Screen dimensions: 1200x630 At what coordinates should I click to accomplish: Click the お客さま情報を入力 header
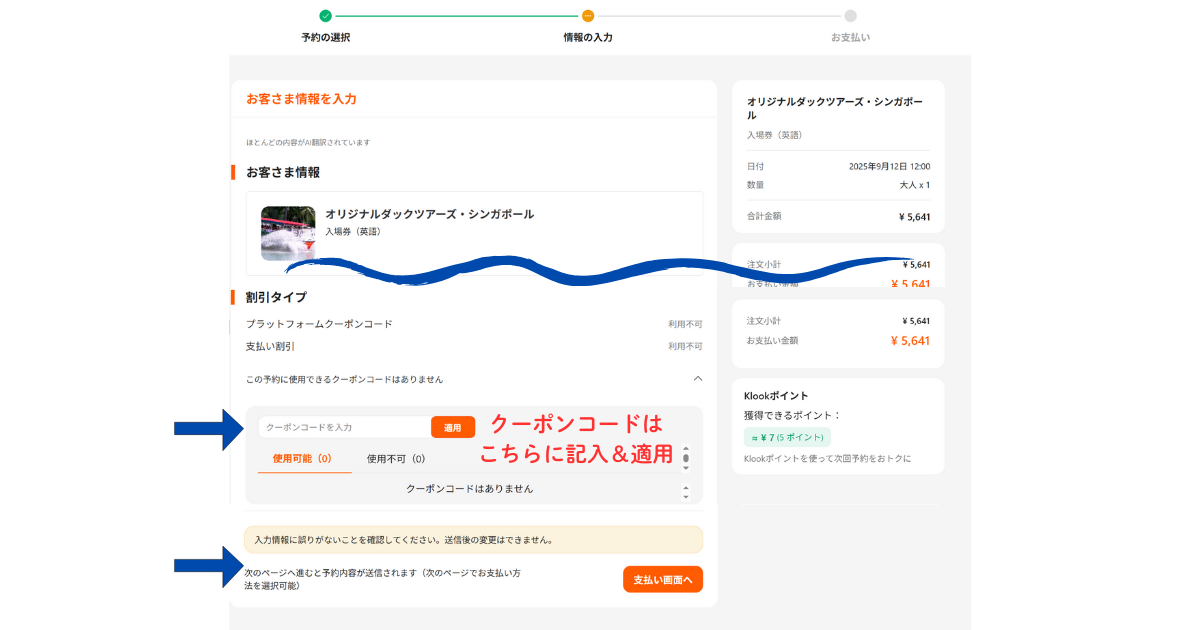[301, 99]
